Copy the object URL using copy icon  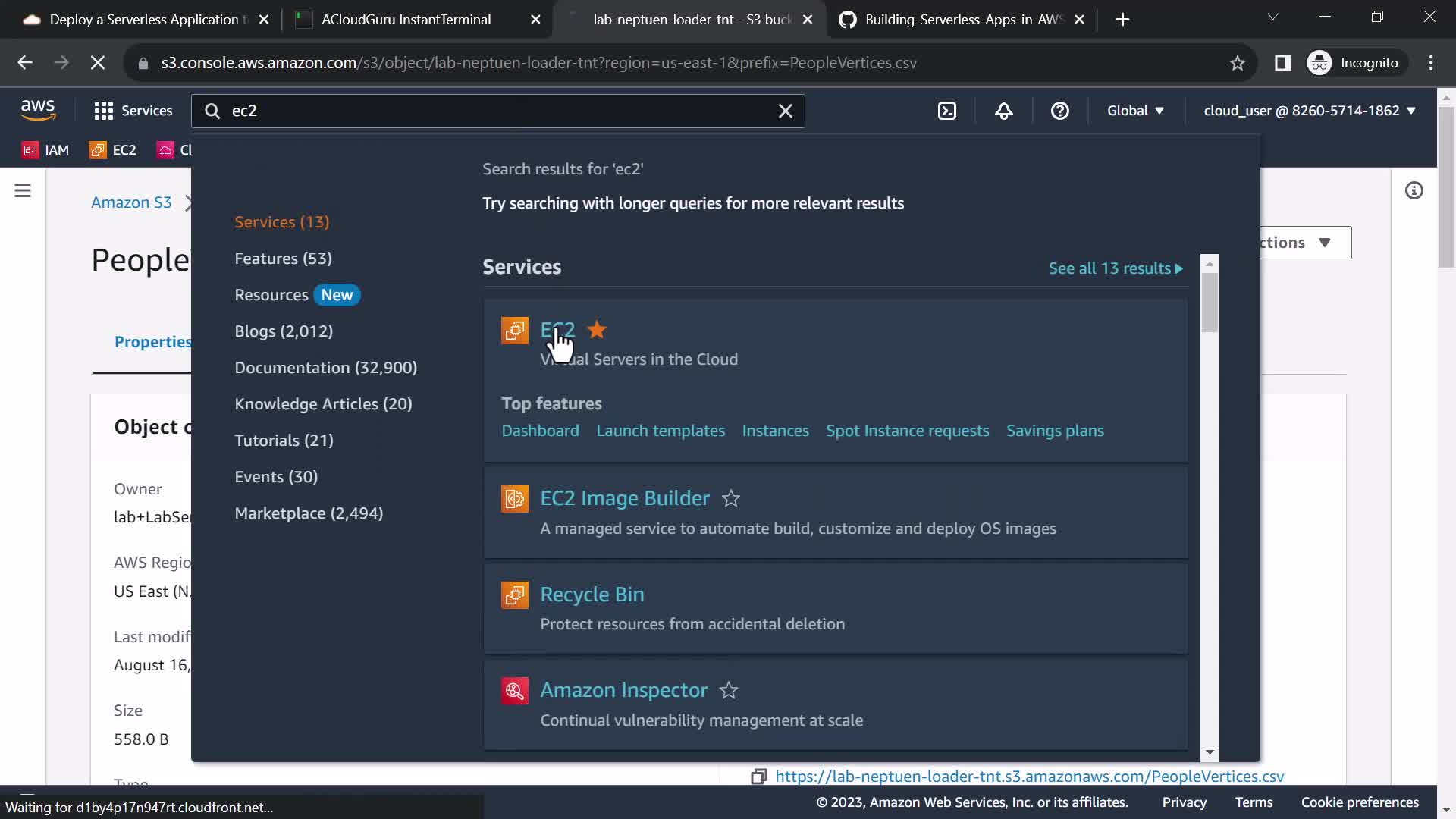758,777
